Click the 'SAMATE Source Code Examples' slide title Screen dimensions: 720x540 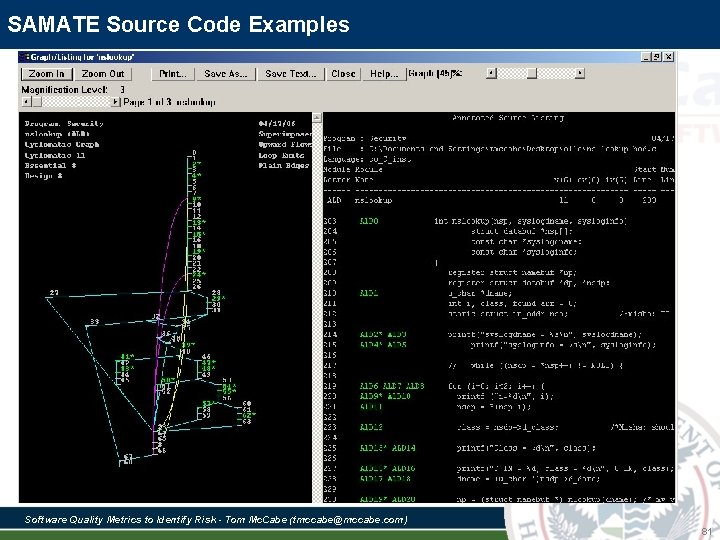click(x=178, y=24)
